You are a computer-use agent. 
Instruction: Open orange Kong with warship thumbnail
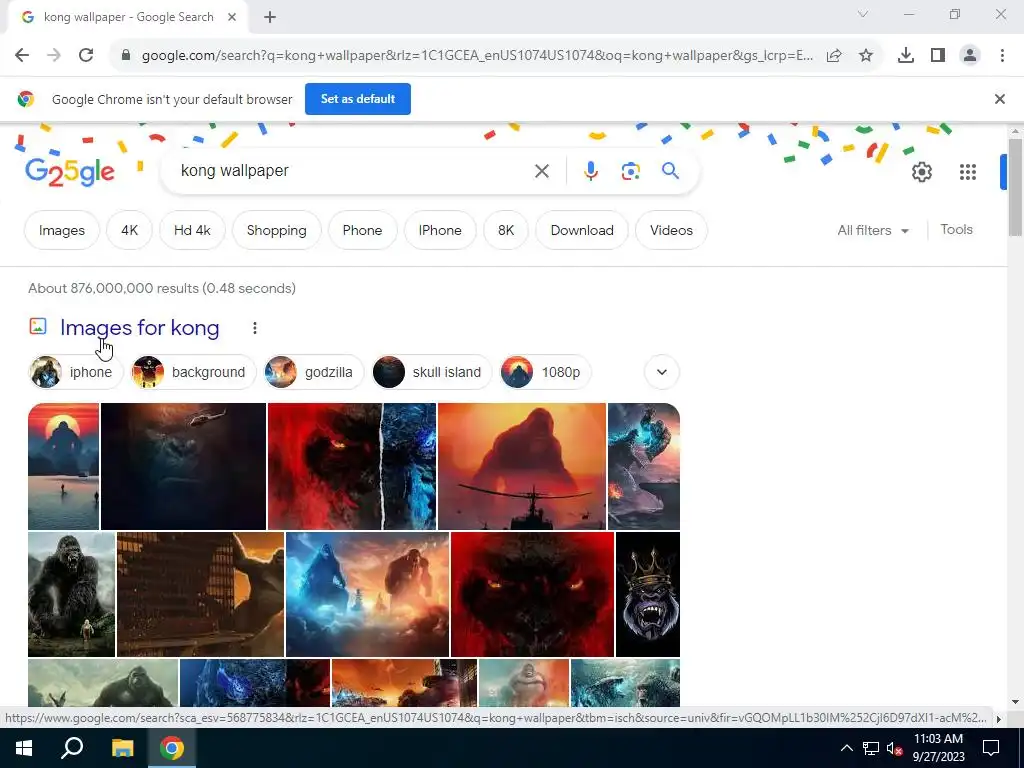pos(522,466)
